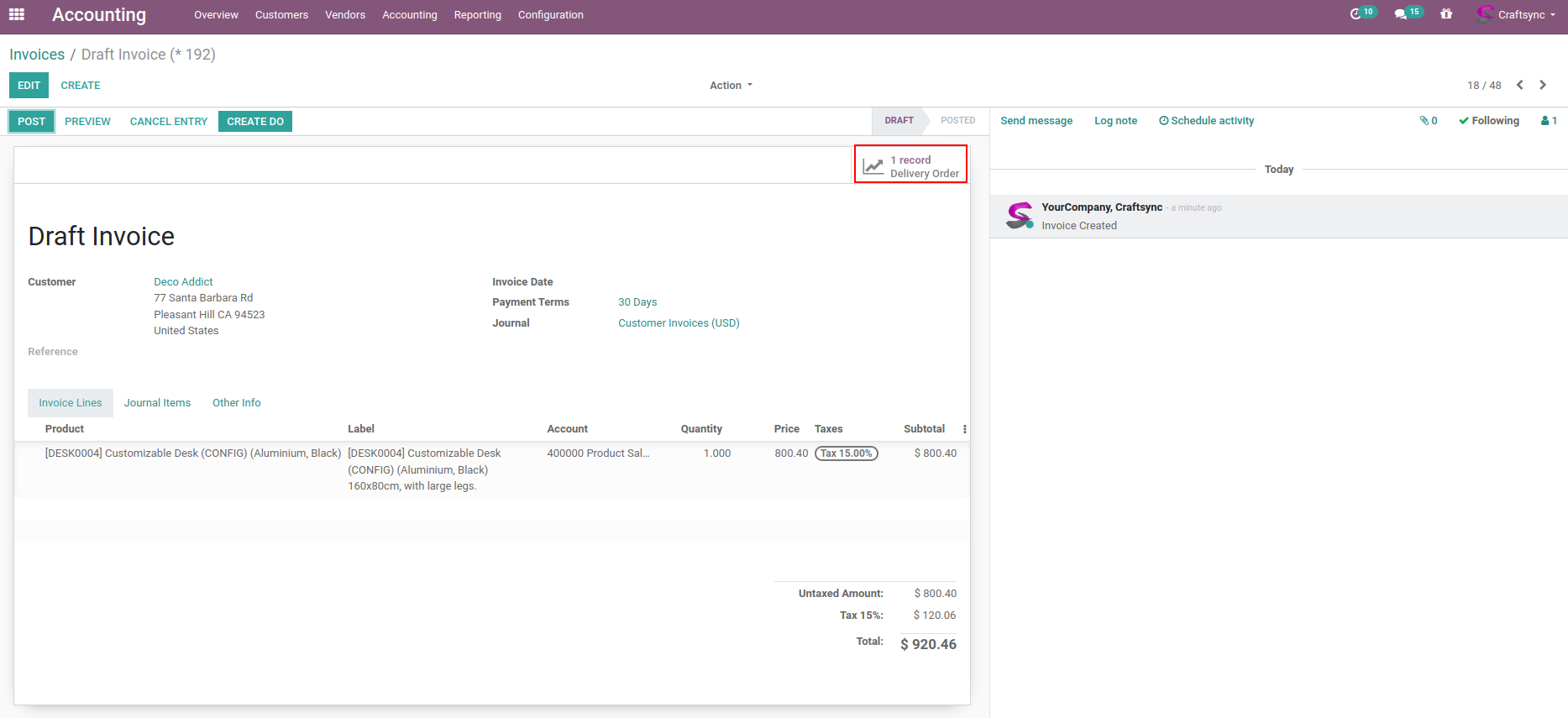Screen dimensions: 1568x718
Task: Open the Deco Addict customer link
Action: 183,282
